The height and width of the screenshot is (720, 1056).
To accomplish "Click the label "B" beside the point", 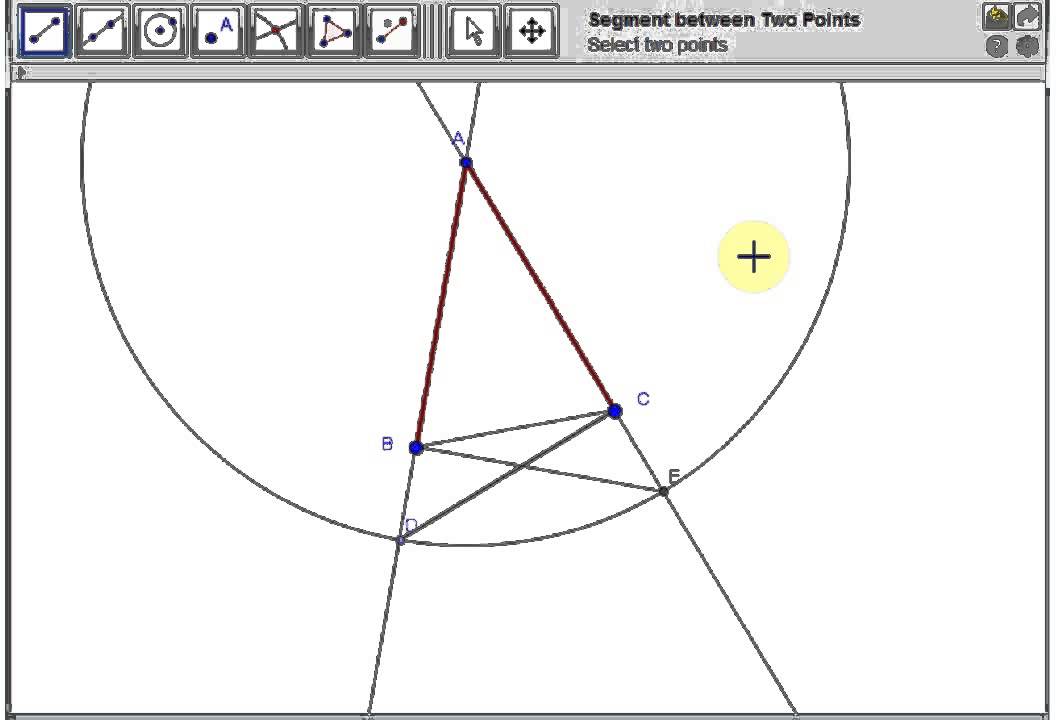I will coord(387,444).
